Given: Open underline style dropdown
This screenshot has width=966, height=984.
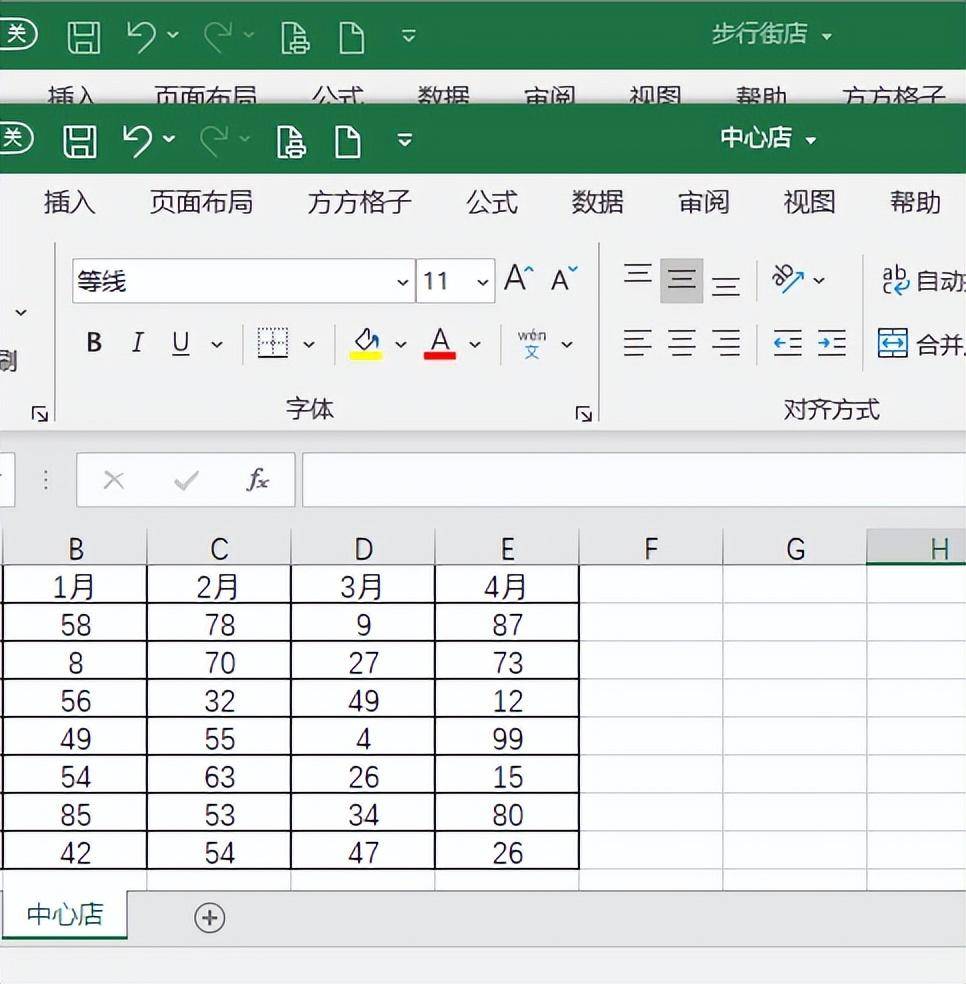Looking at the screenshot, I should pos(217,345).
